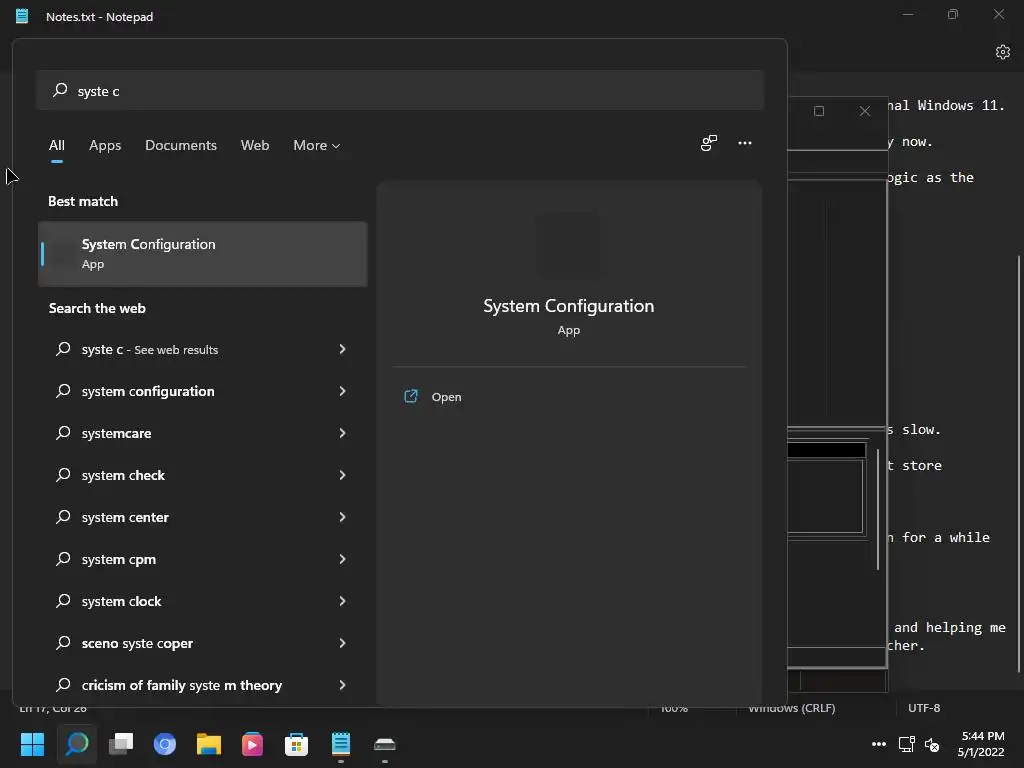The height and width of the screenshot is (768, 1024).
Task: Close the background dialog window behind the search panel
Action: pos(865,111)
